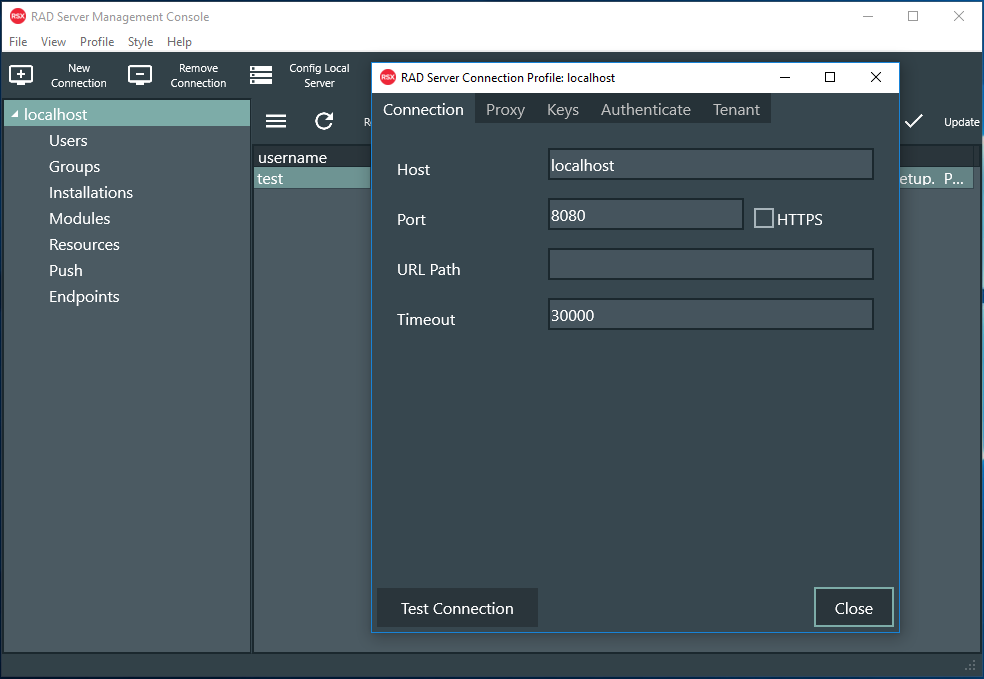
Task: Click the Remove Connection label
Action: coord(198,75)
